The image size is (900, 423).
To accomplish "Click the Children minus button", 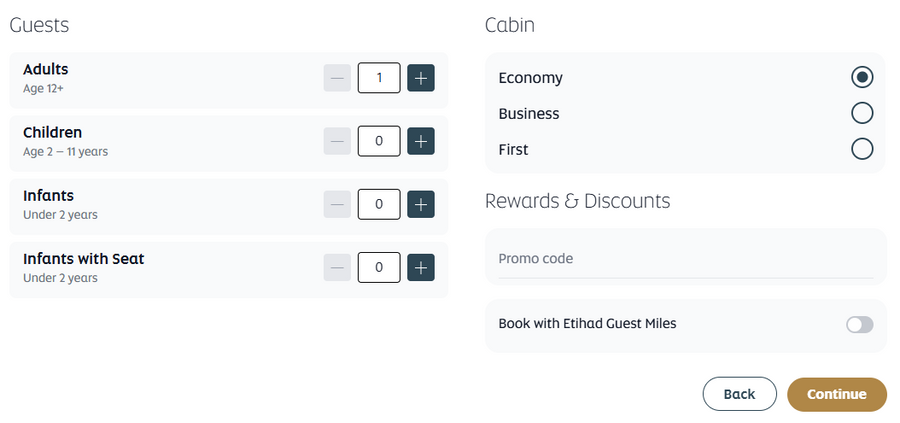I will click(x=337, y=141).
